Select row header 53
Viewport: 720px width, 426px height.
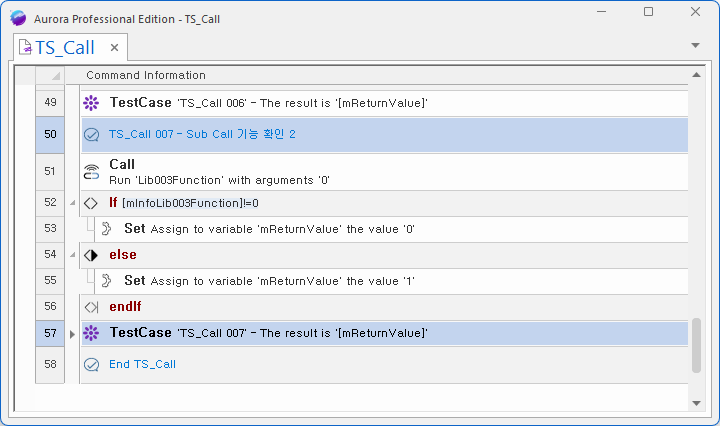(x=50, y=229)
